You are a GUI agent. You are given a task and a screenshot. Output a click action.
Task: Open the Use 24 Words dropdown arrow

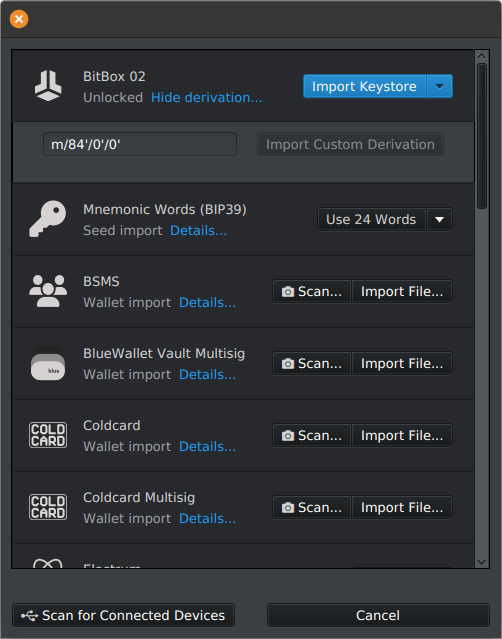tap(439, 220)
